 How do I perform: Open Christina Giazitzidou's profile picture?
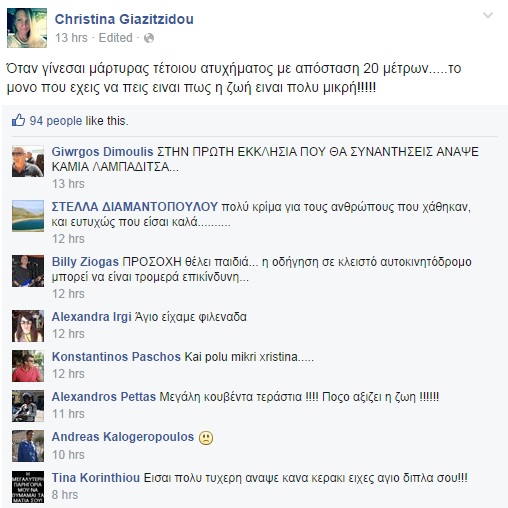27,28
